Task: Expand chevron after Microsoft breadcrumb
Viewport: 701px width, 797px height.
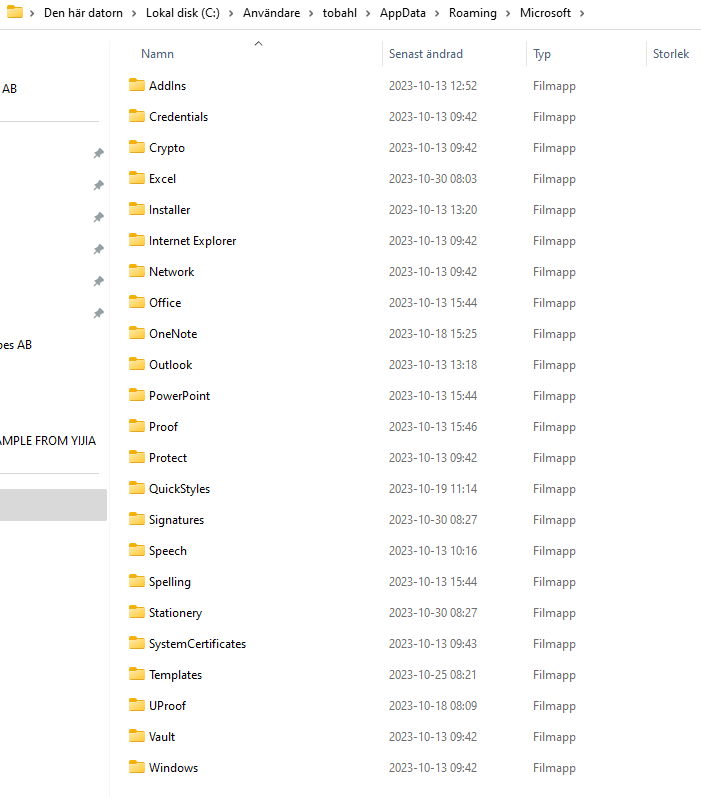Action: 582,13
